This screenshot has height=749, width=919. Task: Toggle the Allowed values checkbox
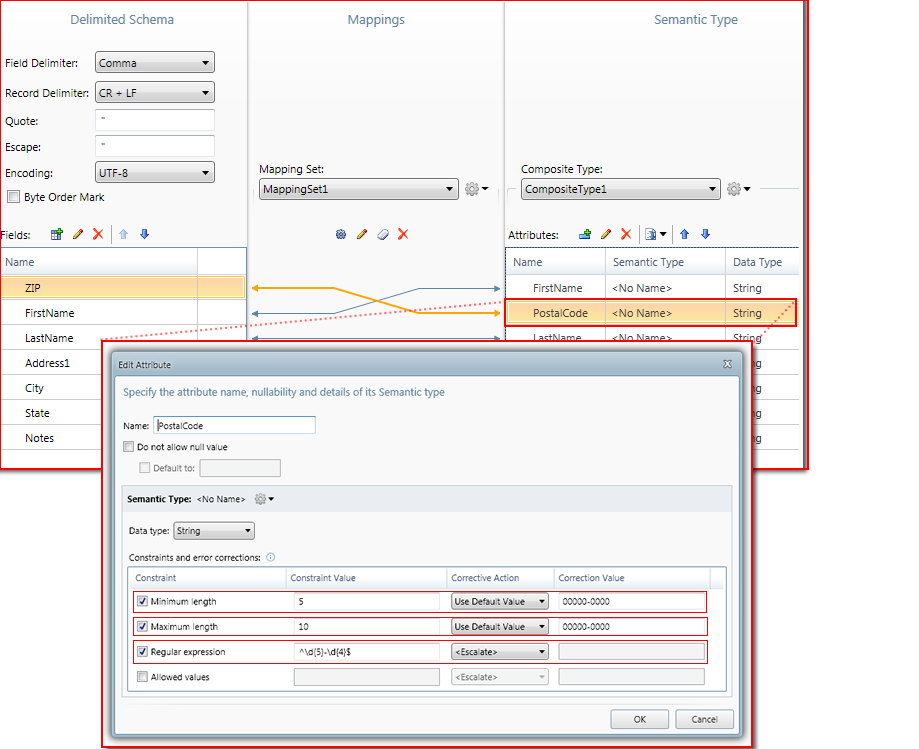coord(142,677)
